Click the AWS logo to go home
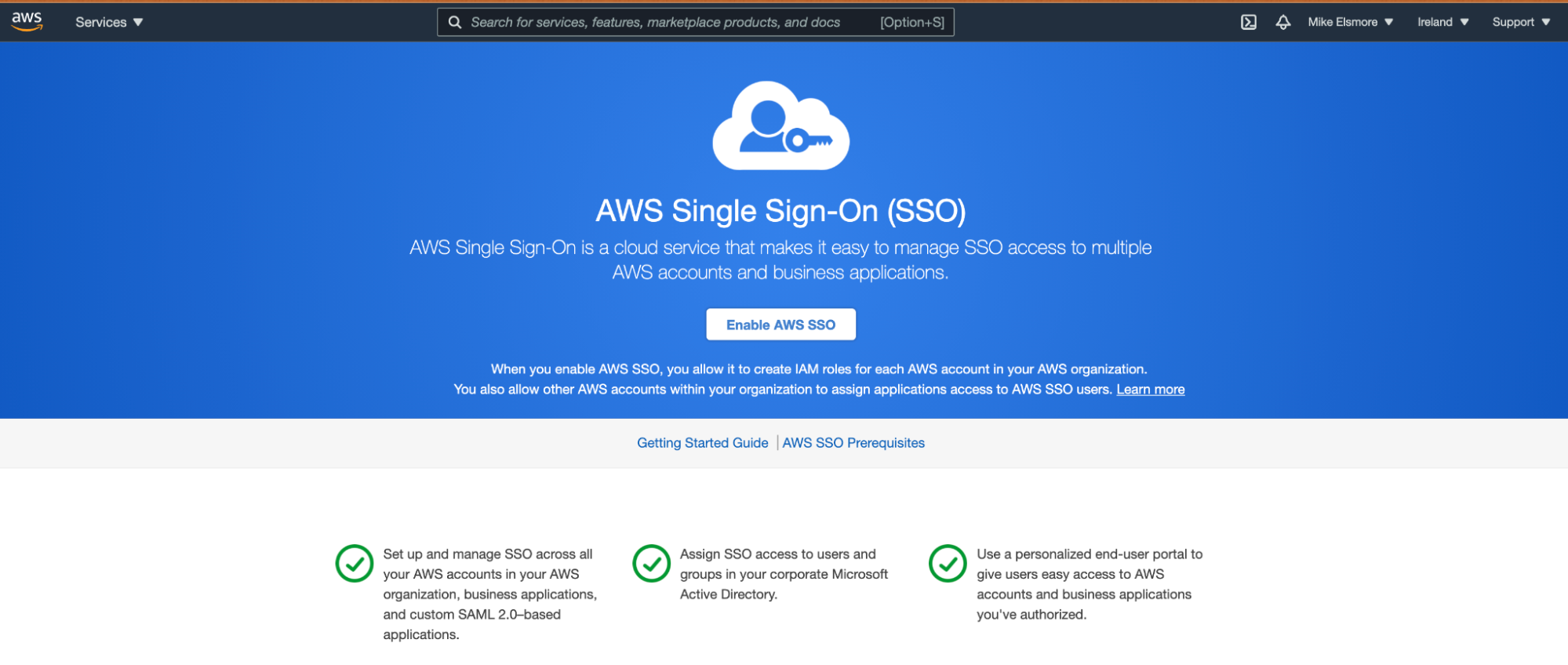Viewport: 1568px width, 665px height. click(x=26, y=21)
